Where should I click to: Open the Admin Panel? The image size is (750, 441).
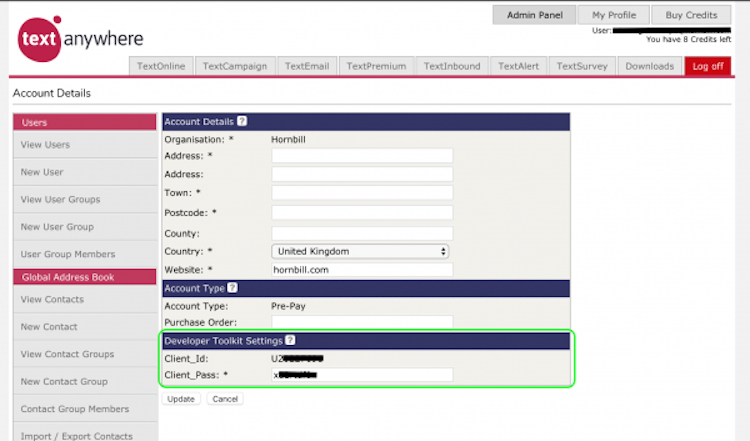535,15
